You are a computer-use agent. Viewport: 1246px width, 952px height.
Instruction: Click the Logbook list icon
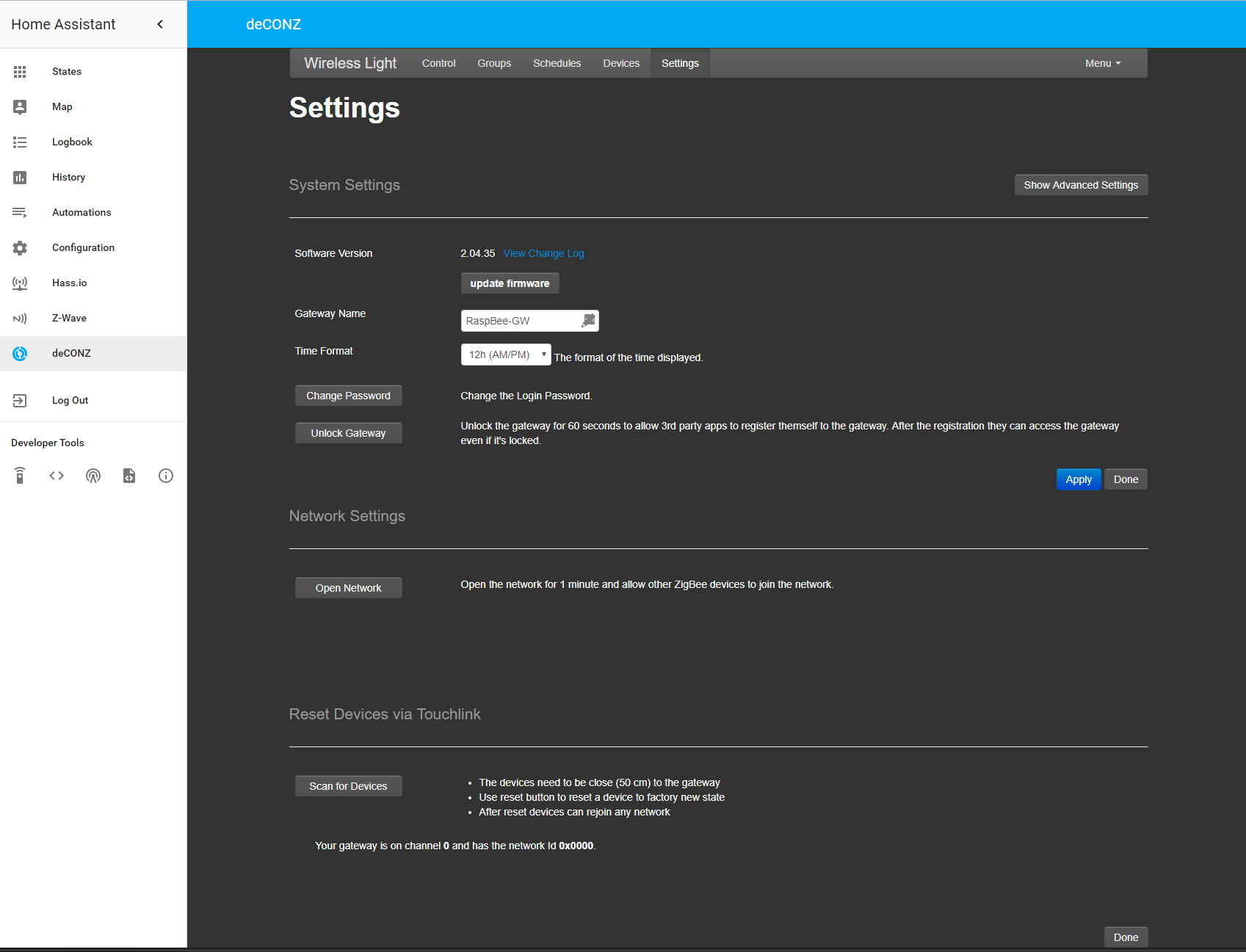[20, 142]
